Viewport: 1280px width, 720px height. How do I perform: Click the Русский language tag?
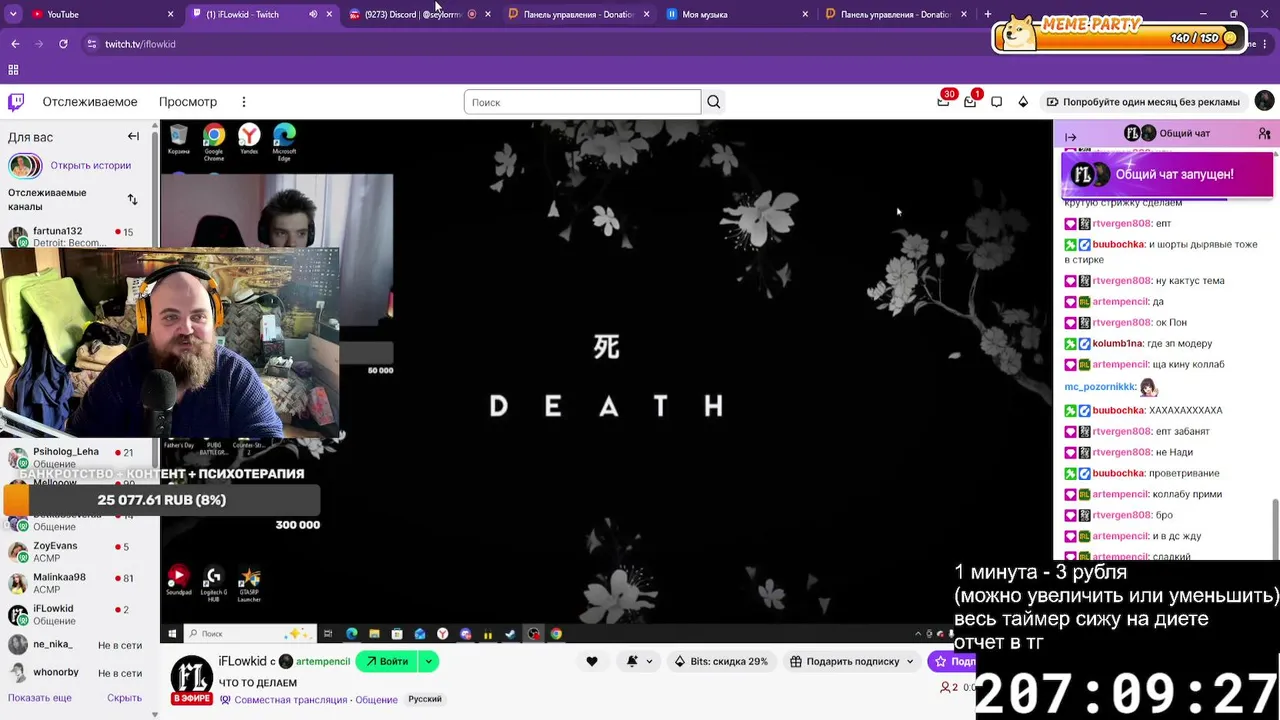[425, 699]
